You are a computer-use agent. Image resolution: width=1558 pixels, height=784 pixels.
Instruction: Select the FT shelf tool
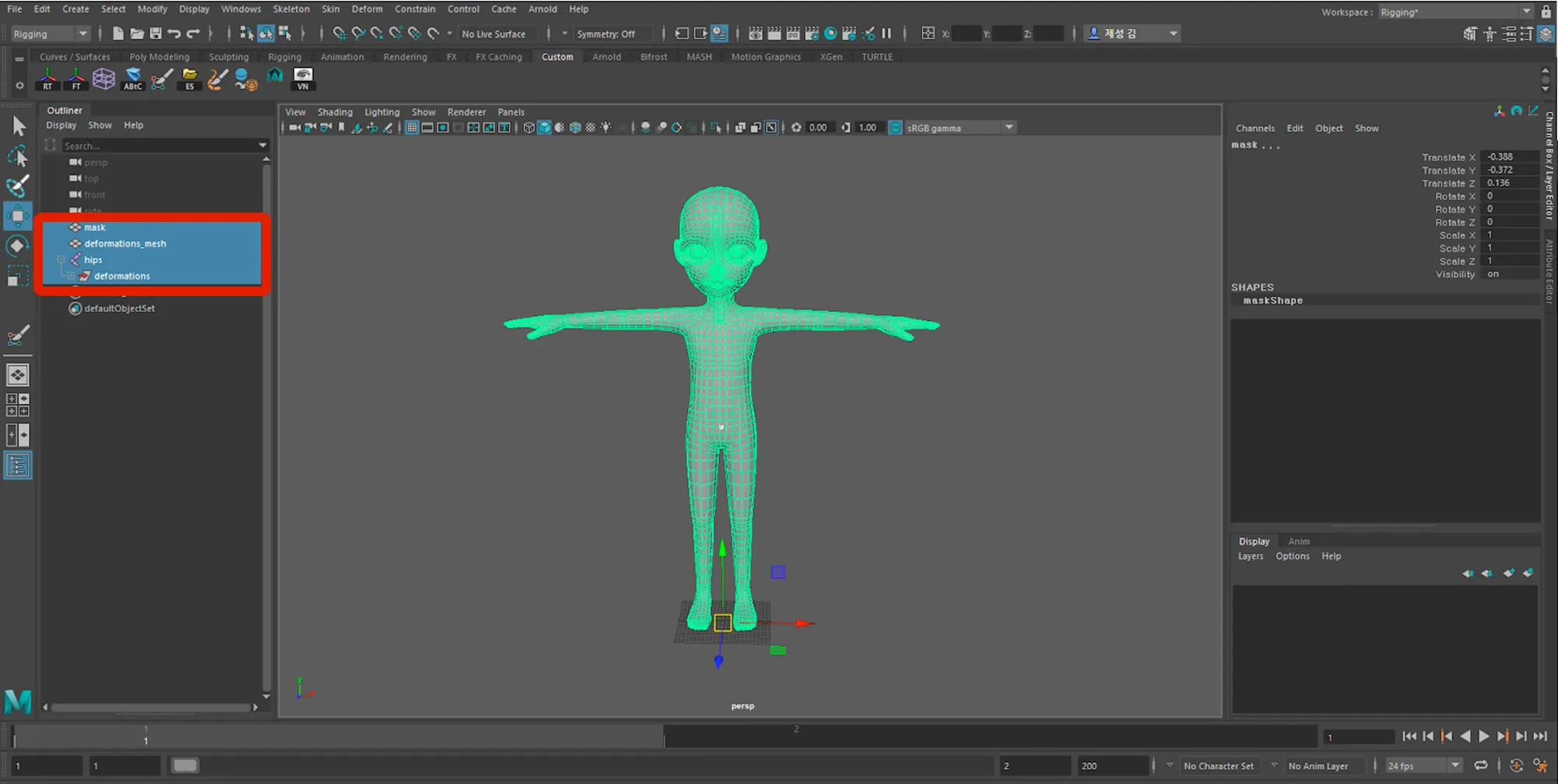click(x=76, y=79)
